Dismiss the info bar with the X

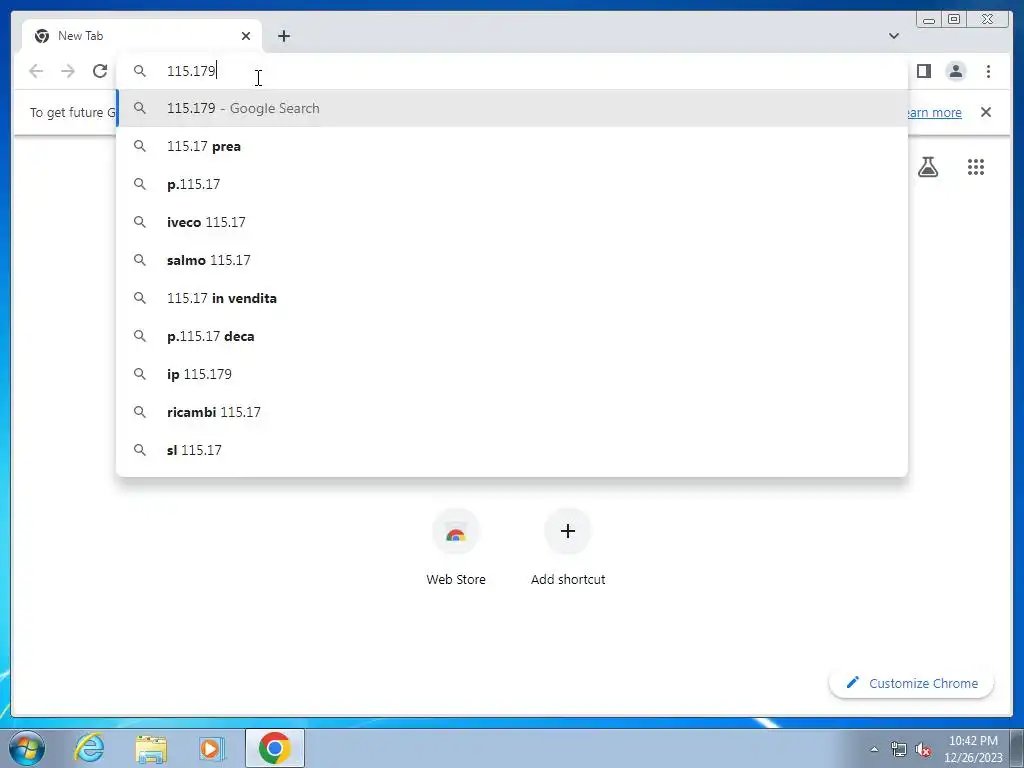click(x=986, y=112)
